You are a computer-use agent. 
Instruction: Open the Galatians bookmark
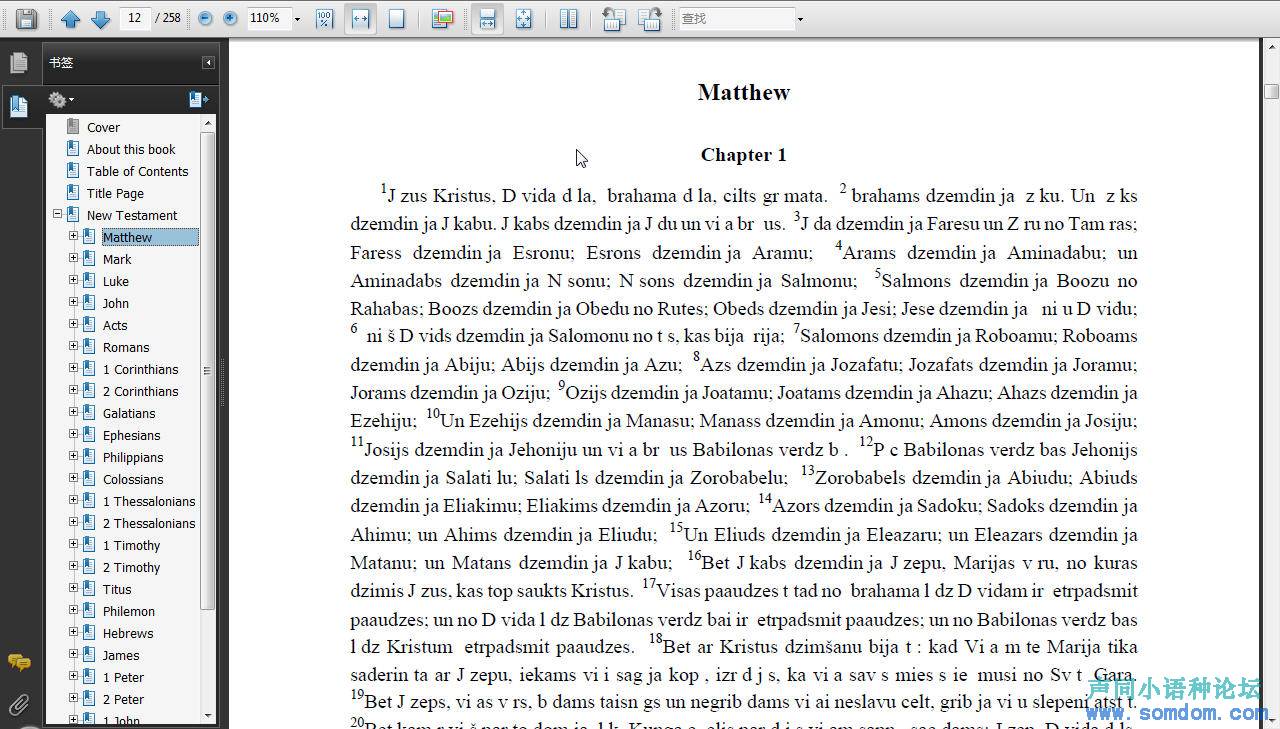pyautogui.click(x=129, y=413)
